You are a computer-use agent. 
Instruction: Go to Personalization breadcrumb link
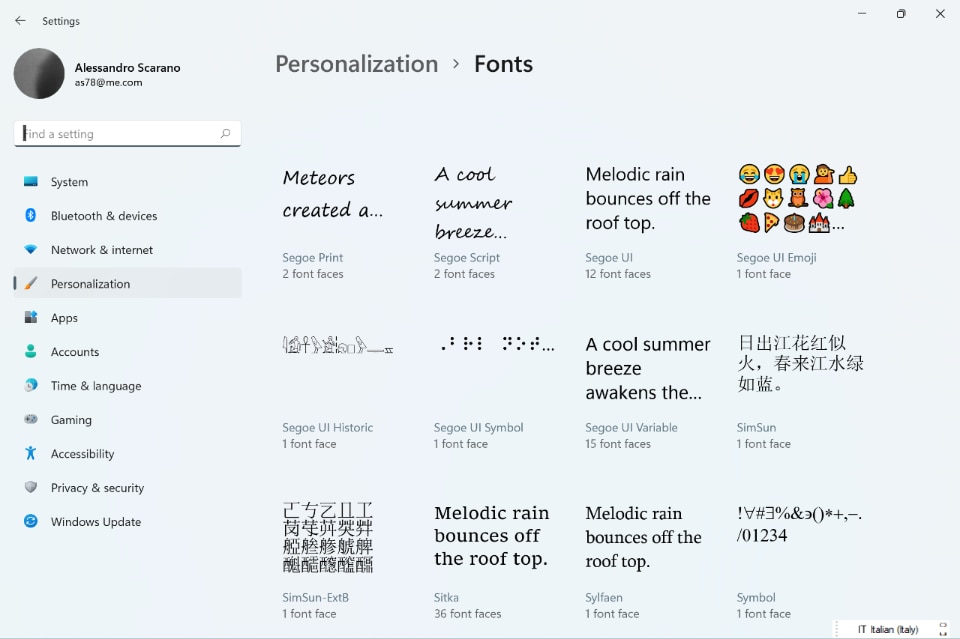356,64
